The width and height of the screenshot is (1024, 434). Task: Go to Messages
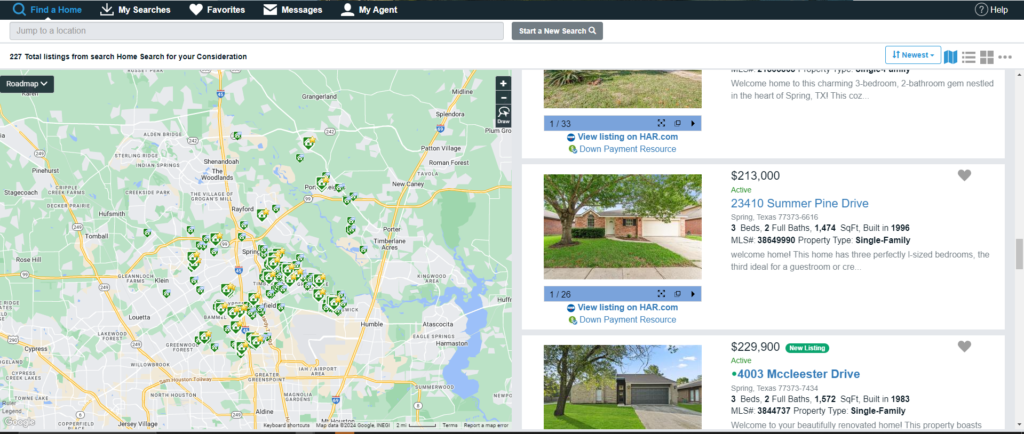click(x=293, y=10)
